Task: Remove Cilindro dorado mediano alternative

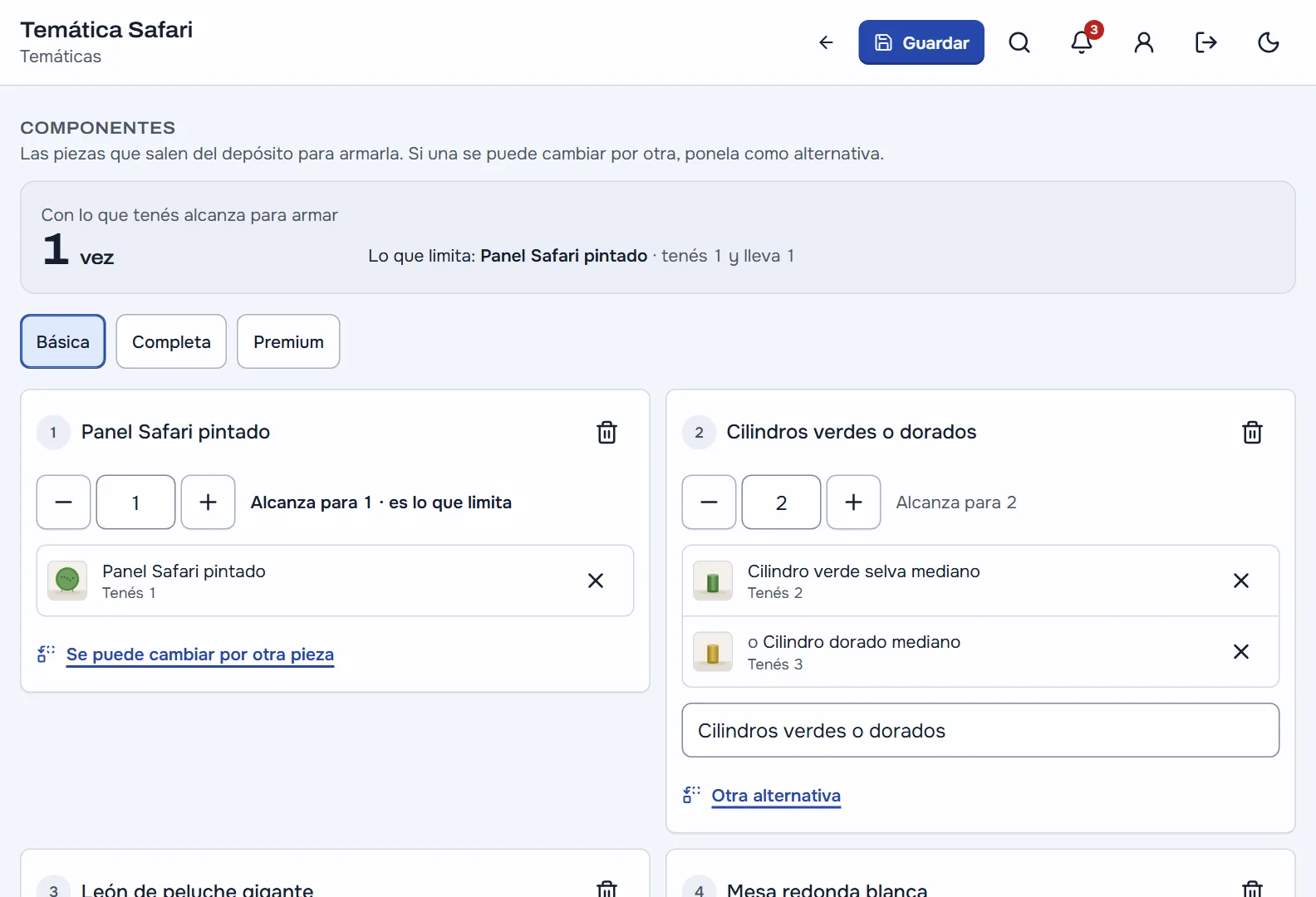Action: coord(1241,652)
